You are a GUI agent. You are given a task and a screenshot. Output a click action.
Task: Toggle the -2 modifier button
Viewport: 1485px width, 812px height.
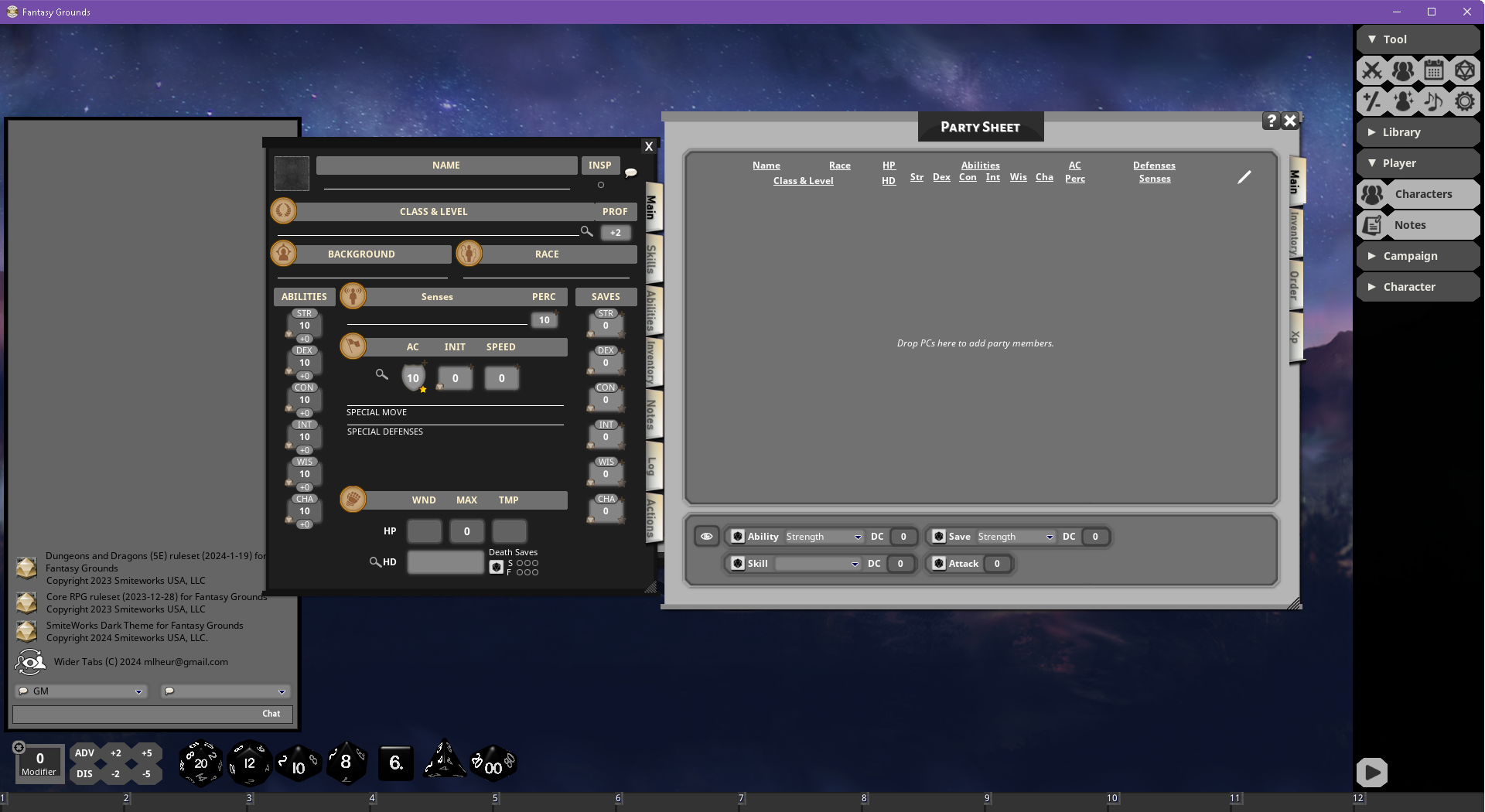[115, 774]
